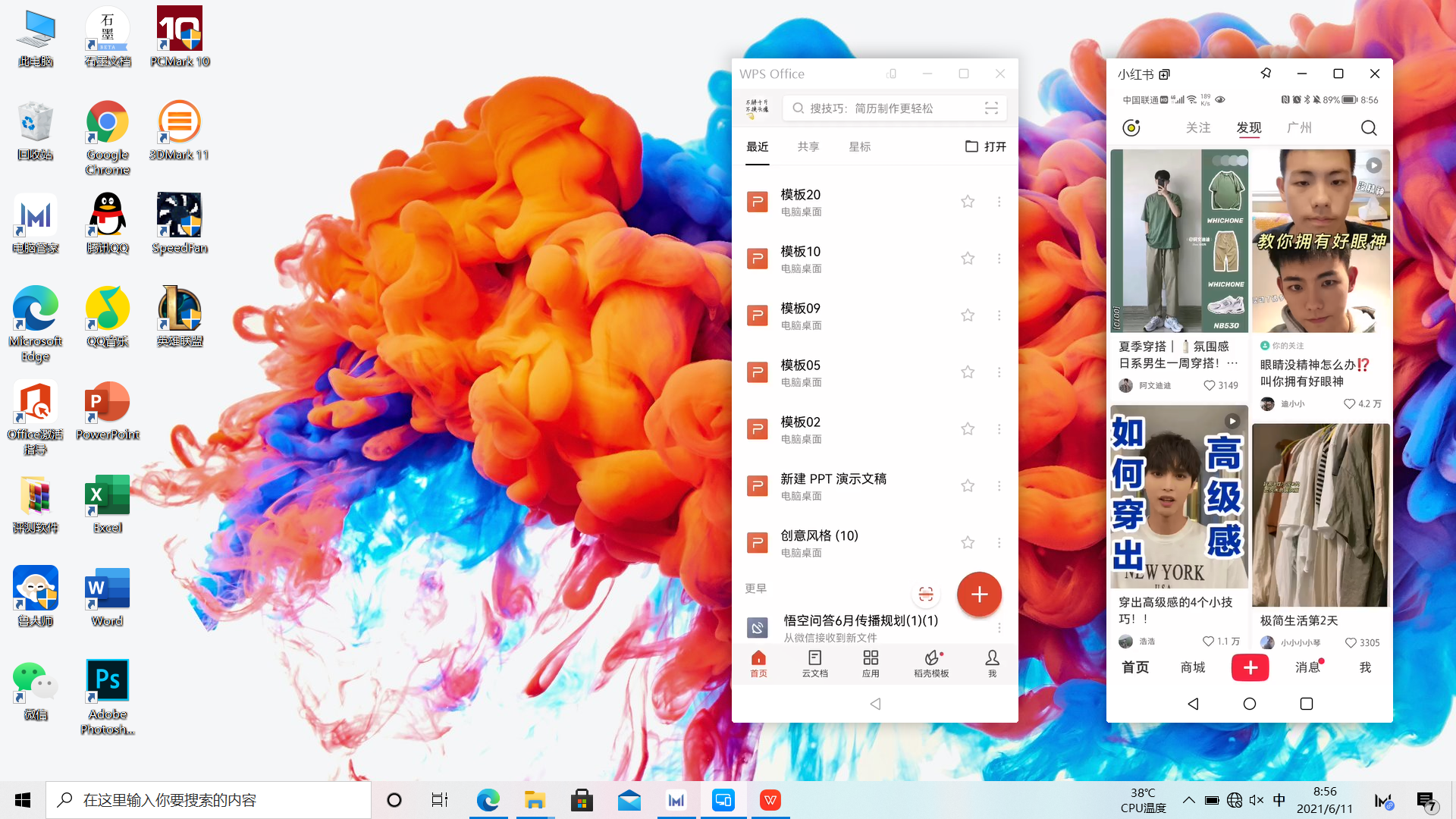Screen dimensions: 1456x819
Task: Open the 商城 shop section
Action: click(x=1192, y=667)
